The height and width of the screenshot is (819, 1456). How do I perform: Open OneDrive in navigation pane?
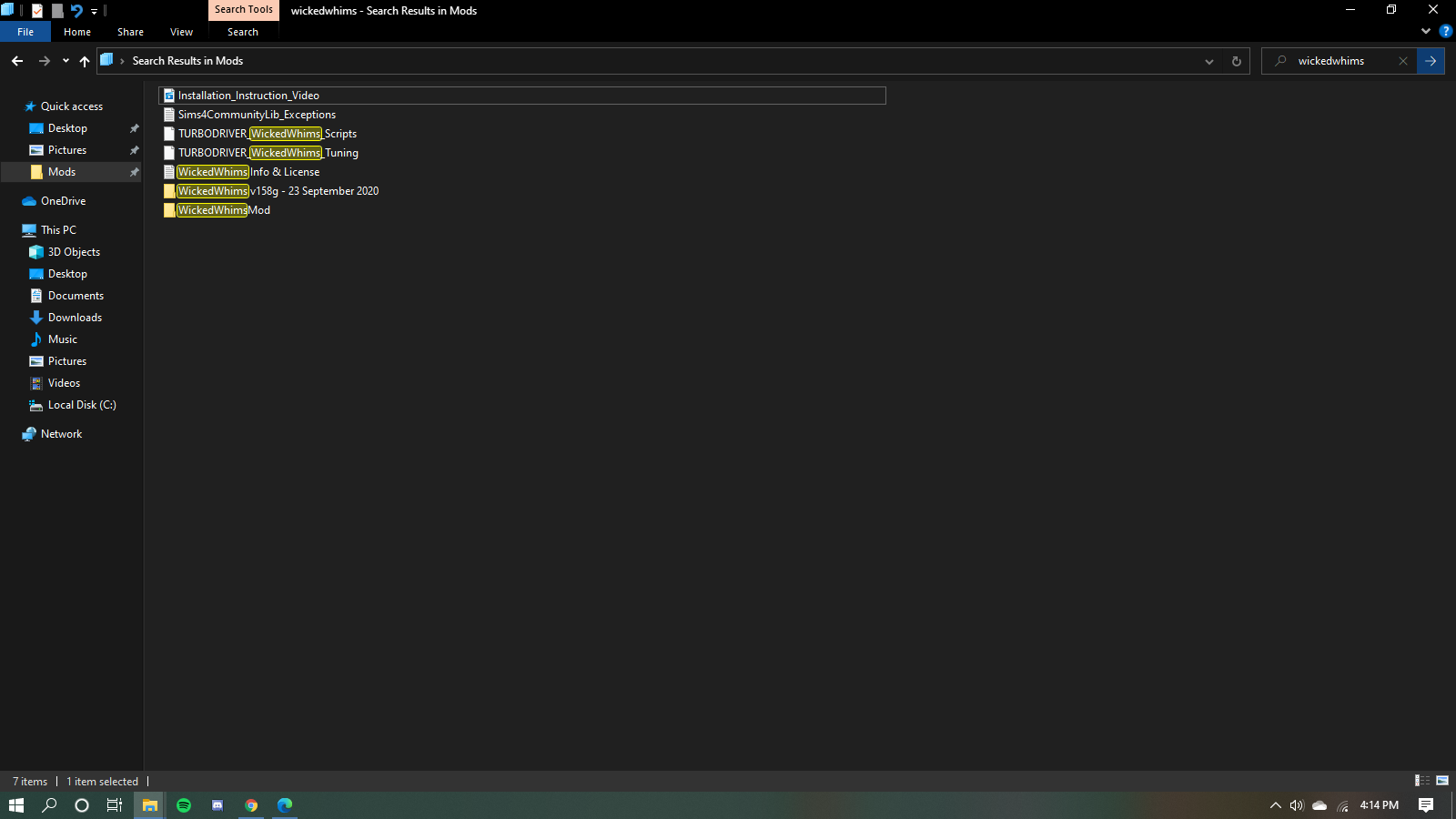coord(63,201)
